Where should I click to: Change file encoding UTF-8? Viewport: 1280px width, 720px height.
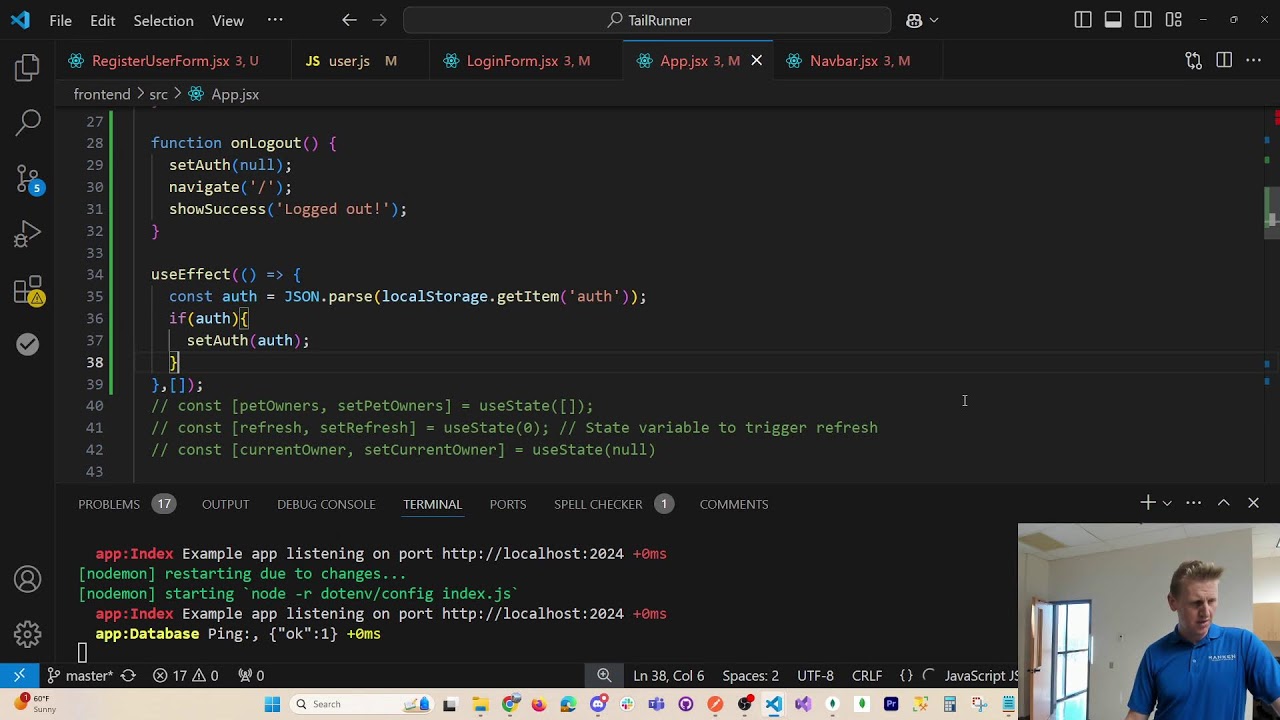(x=815, y=676)
